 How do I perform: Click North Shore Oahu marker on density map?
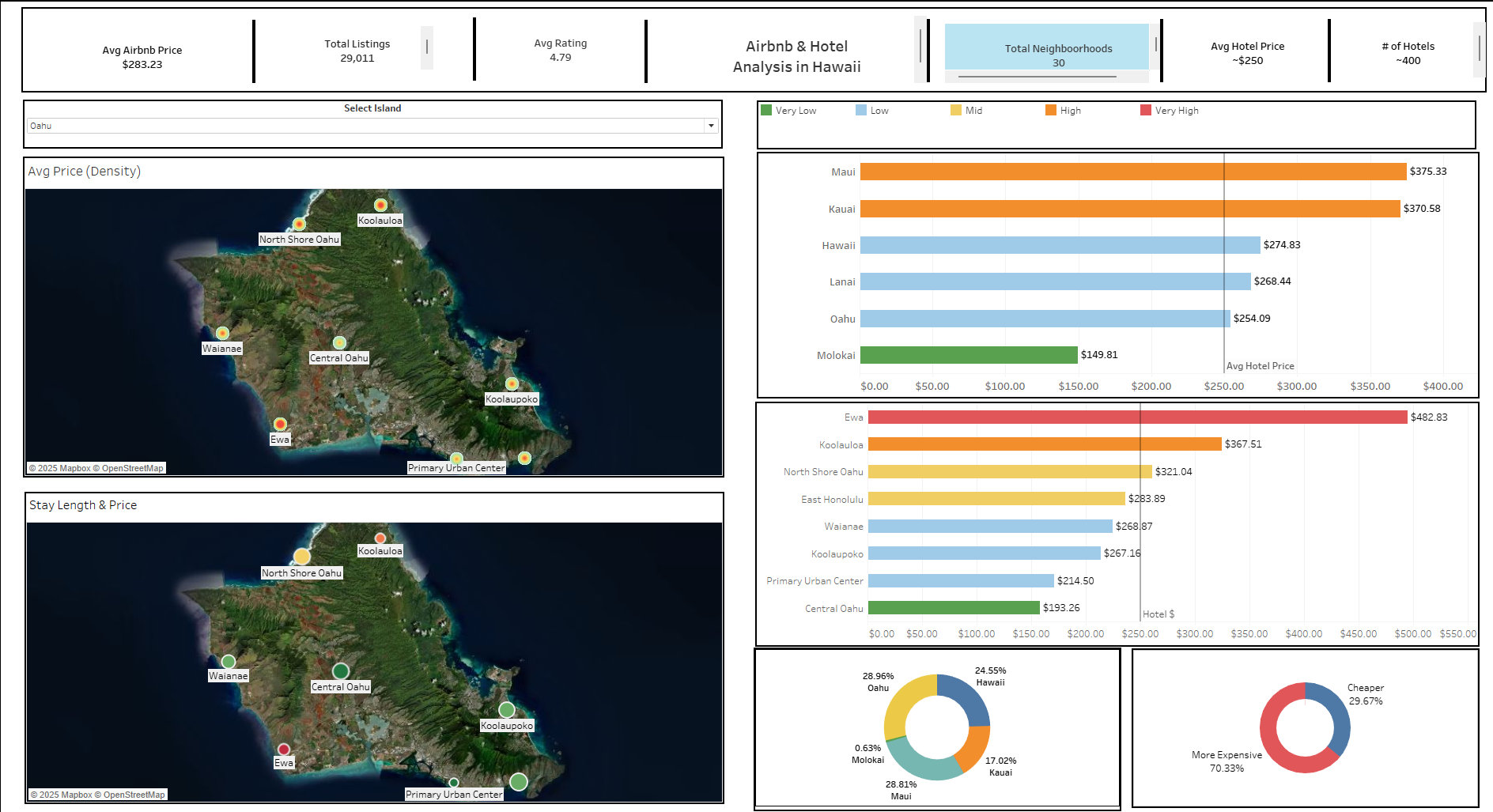(x=299, y=224)
